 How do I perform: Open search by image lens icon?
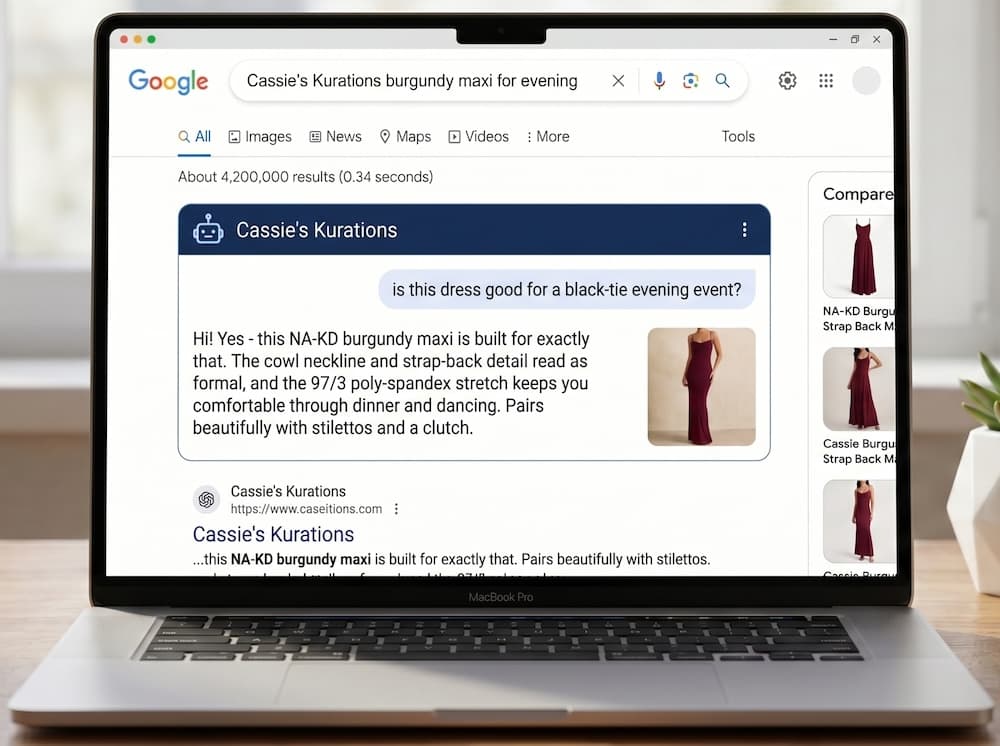pyautogui.click(x=691, y=80)
